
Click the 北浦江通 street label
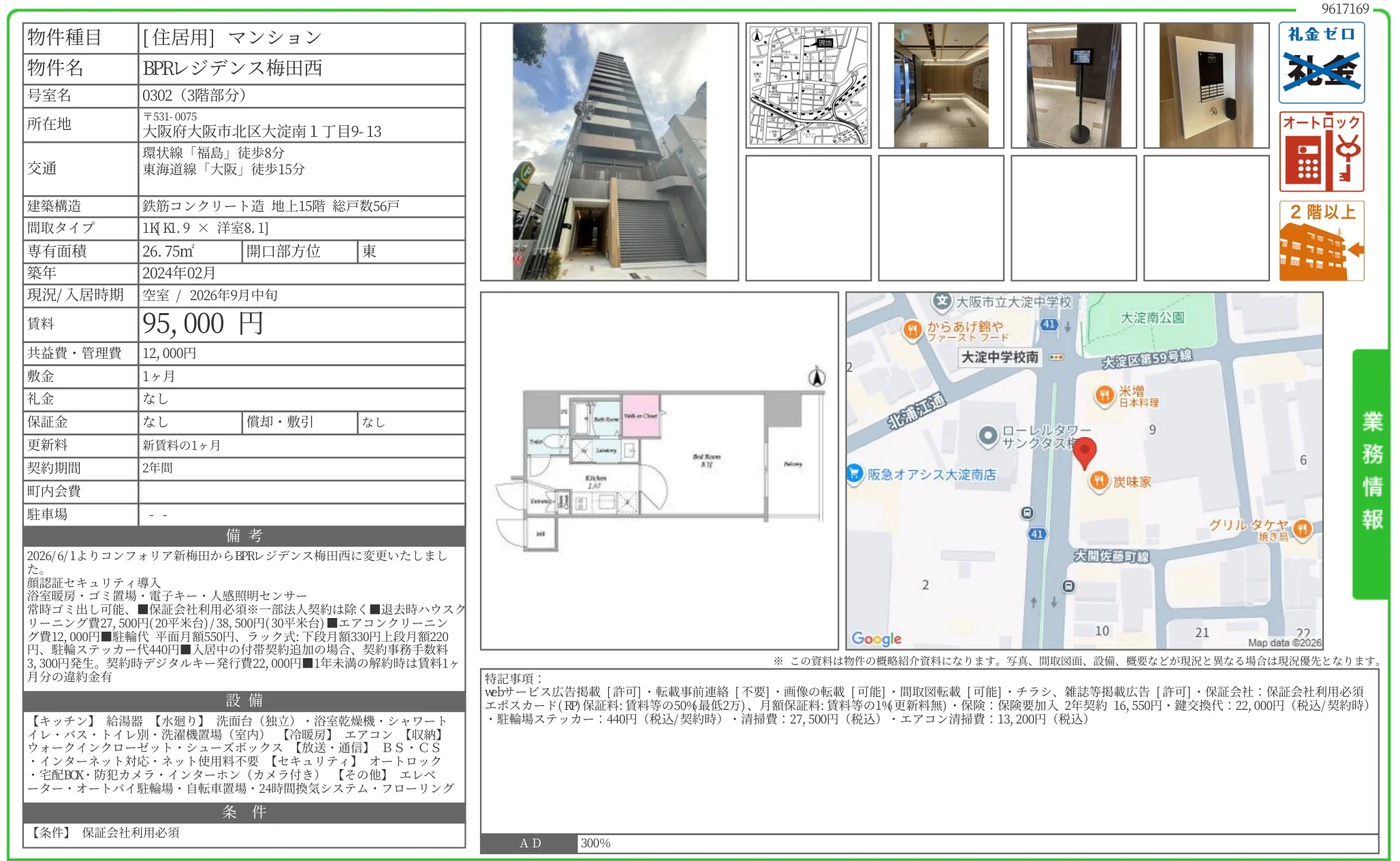point(917,411)
